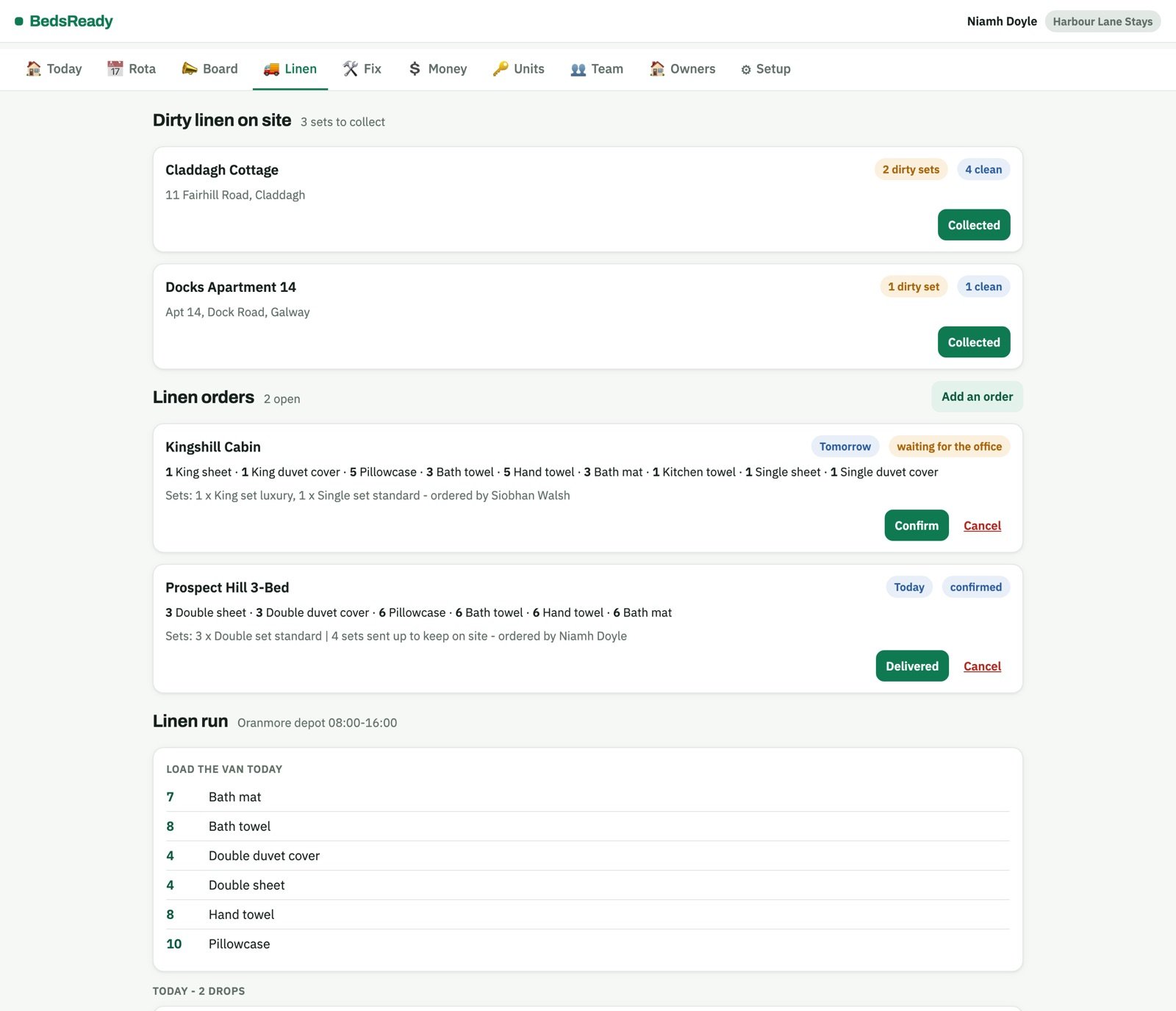Click the Board icon in navigation
This screenshot has width=1176, height=1011.
pyautogui.click(x=190, y=68)
